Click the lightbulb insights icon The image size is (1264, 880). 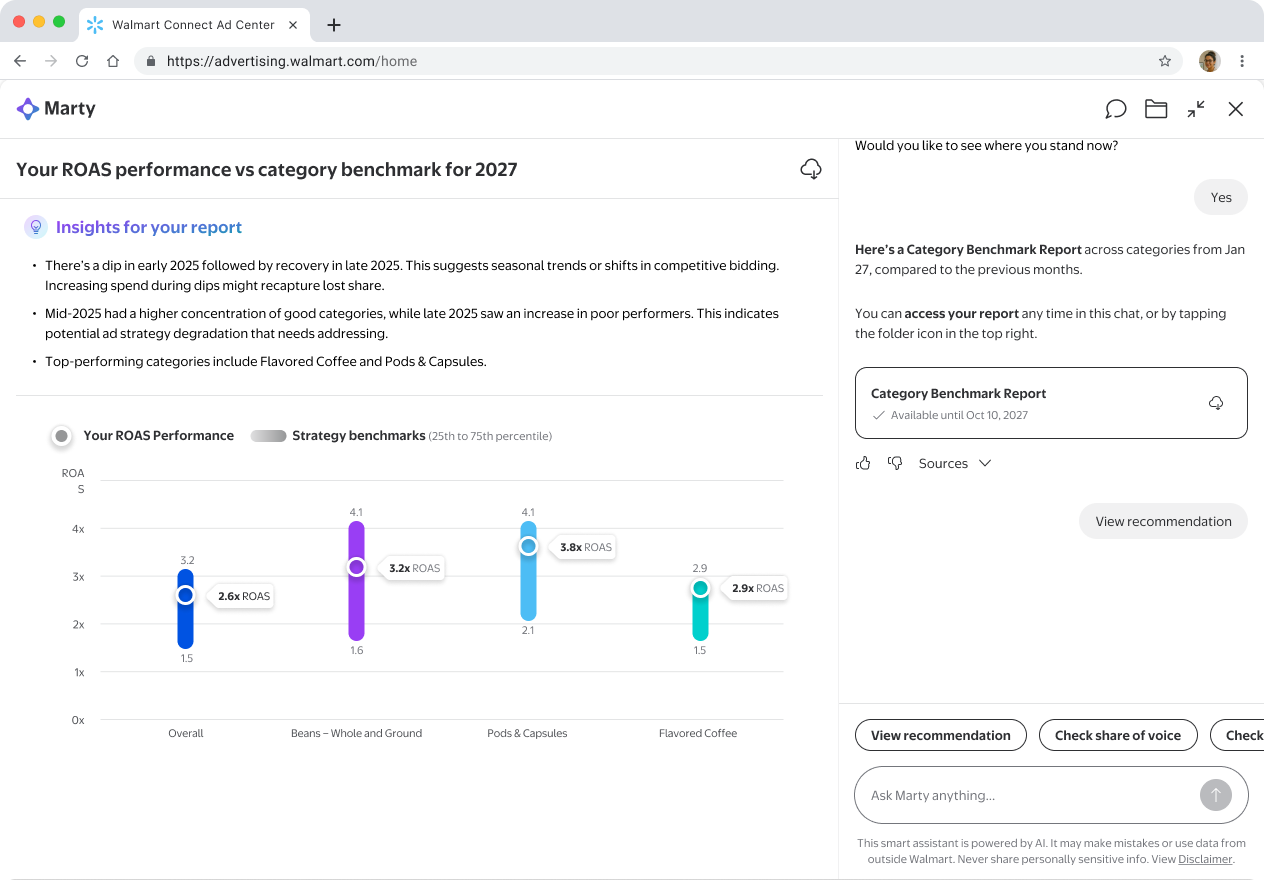[x=36, y=227]
